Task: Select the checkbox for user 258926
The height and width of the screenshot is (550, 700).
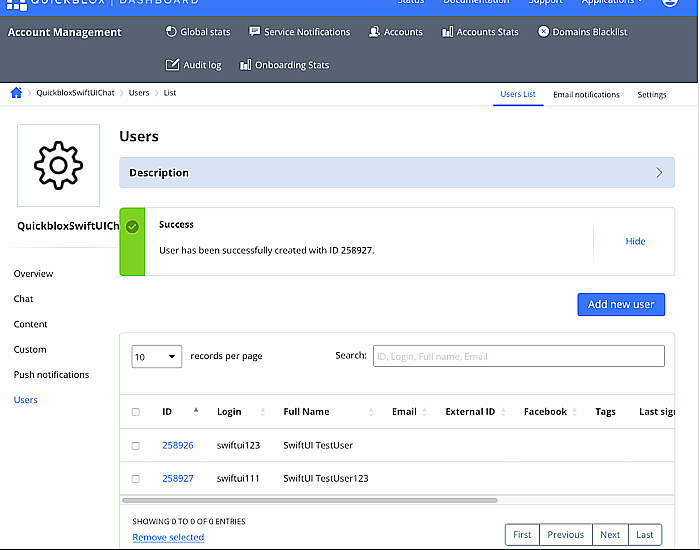Action: (x=136, y=446)
